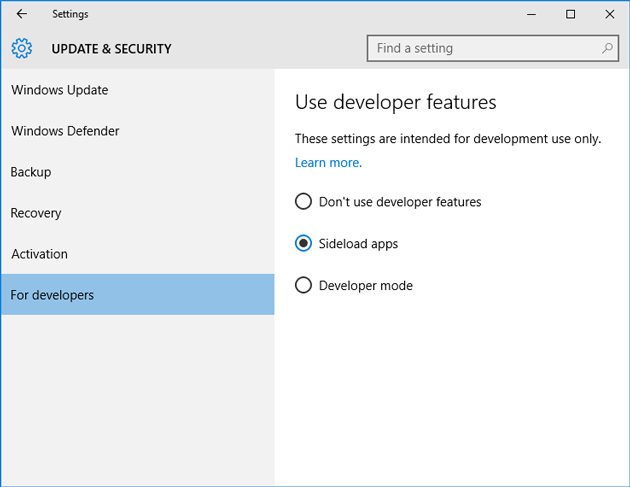630x487 pixels.
Task: Enable the Developer mode radio button
Action: 304,286
